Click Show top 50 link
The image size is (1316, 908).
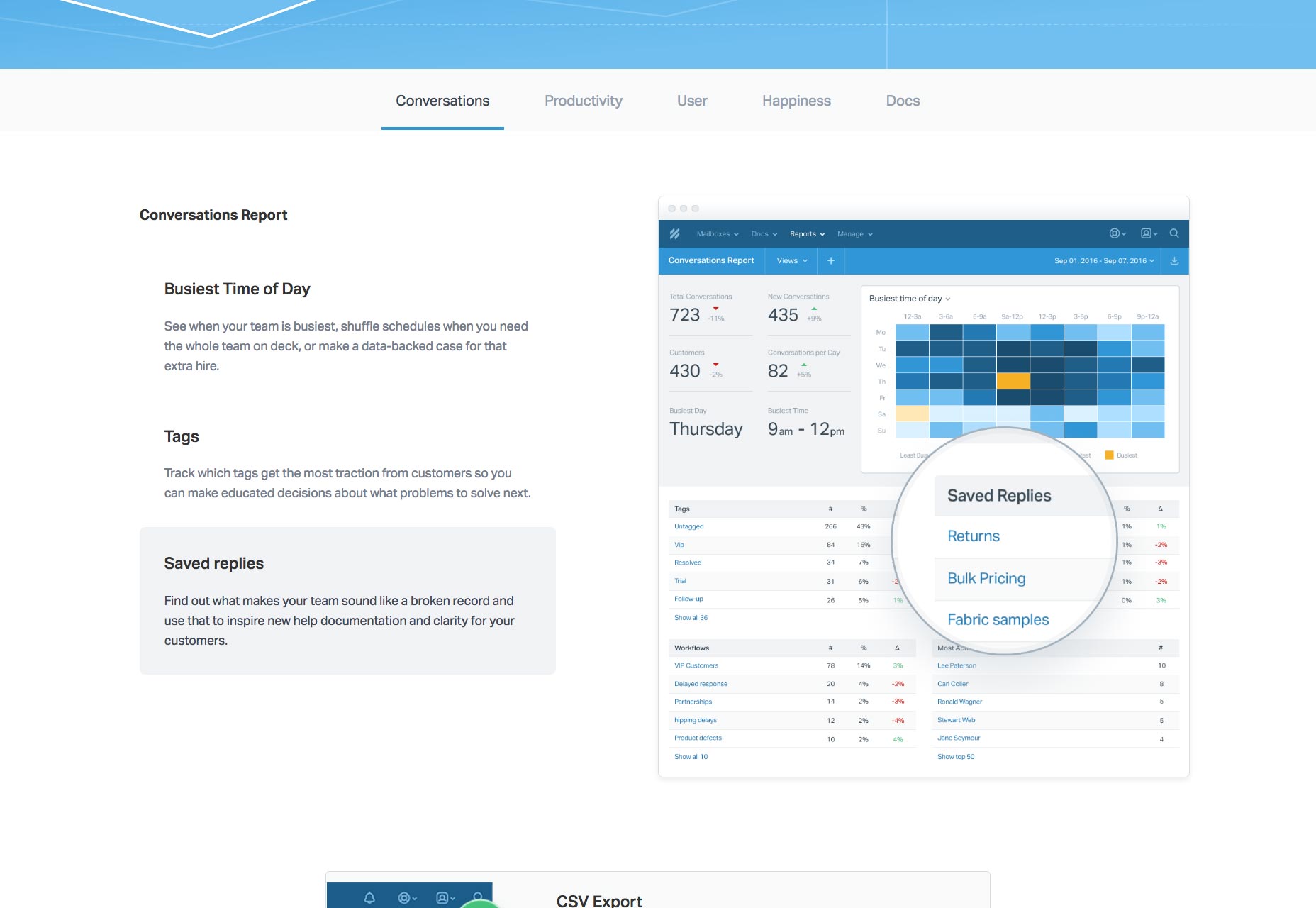[956, 757]
